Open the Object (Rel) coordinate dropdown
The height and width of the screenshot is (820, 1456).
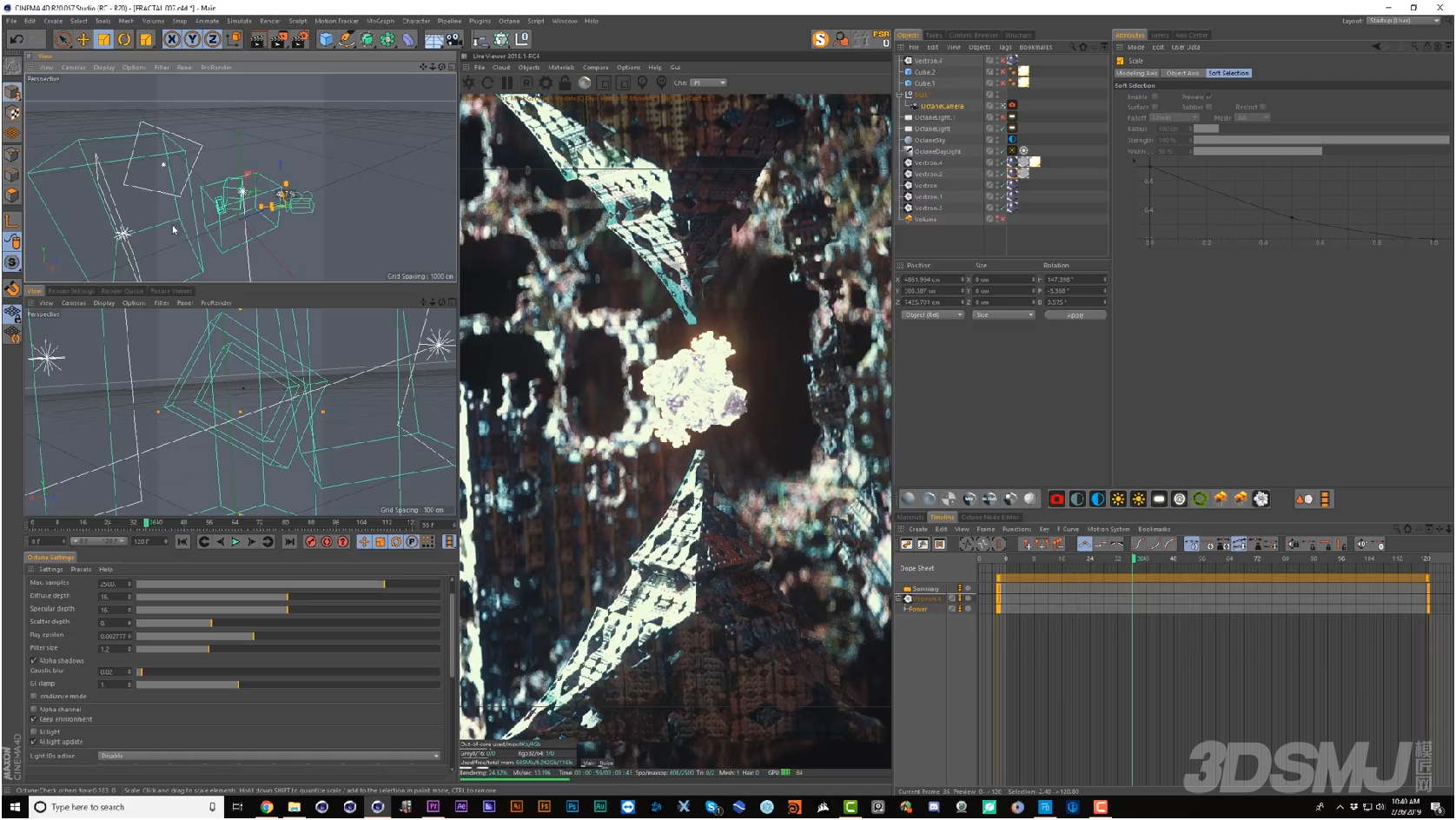pyautogui.click(x=932, y=314)
